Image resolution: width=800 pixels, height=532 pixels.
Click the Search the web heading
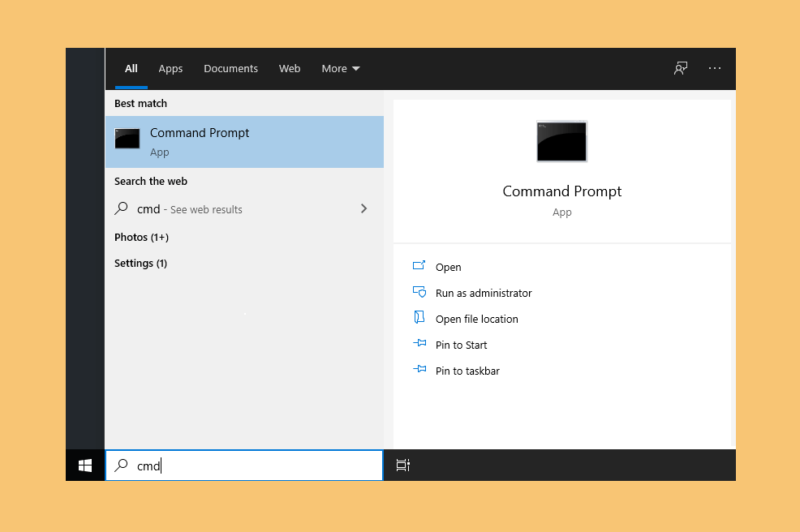151,181
